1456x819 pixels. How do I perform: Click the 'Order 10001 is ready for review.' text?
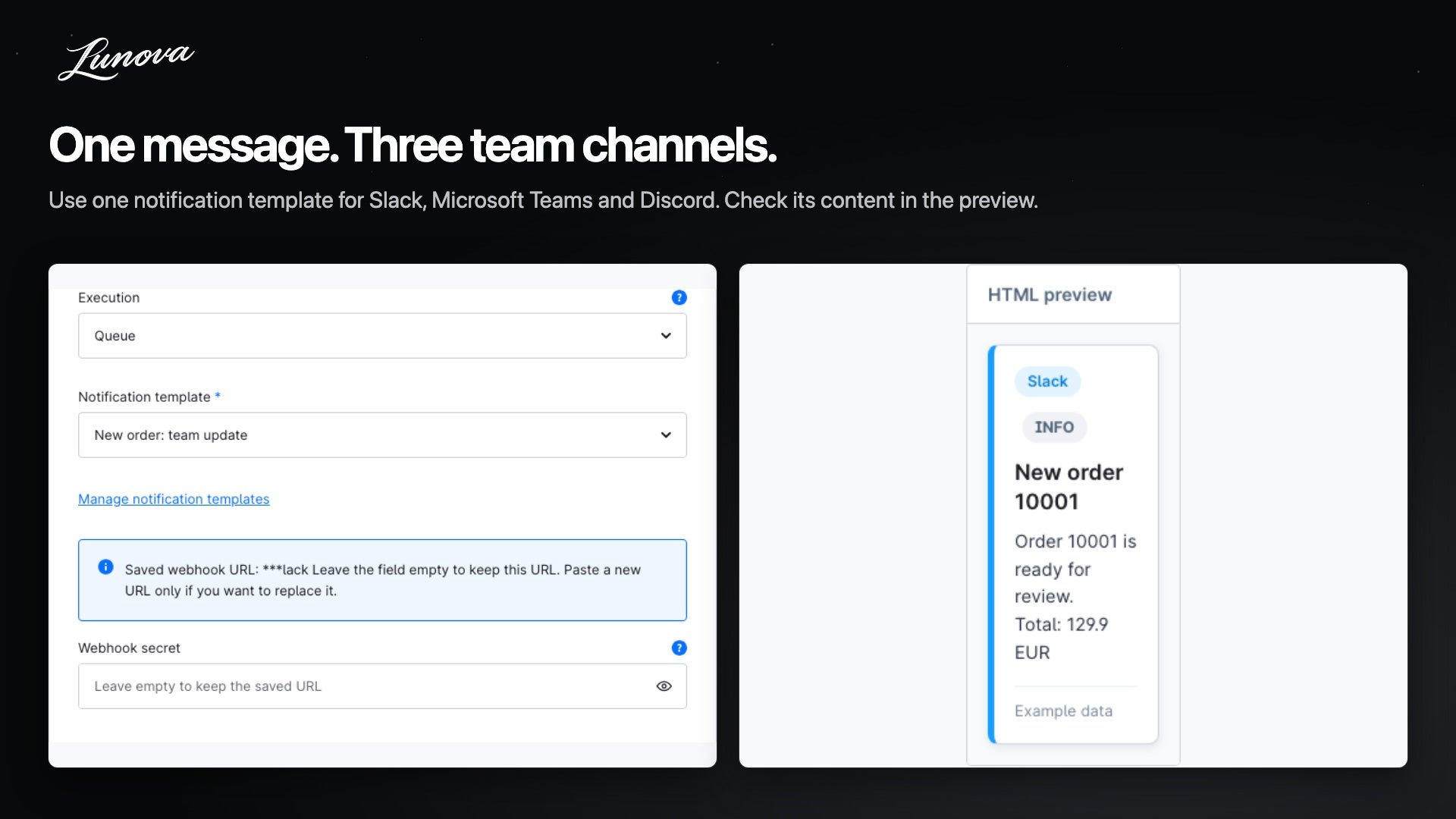(1075, 569)
